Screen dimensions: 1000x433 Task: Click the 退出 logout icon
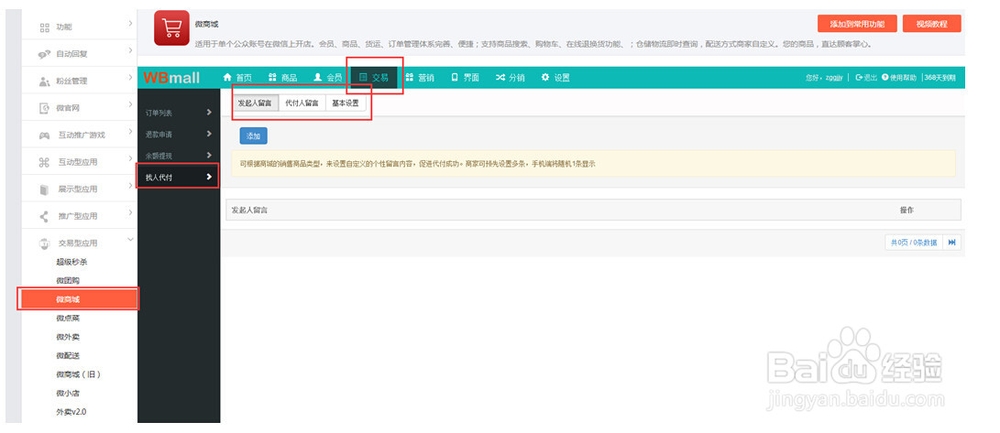point(859,77)
